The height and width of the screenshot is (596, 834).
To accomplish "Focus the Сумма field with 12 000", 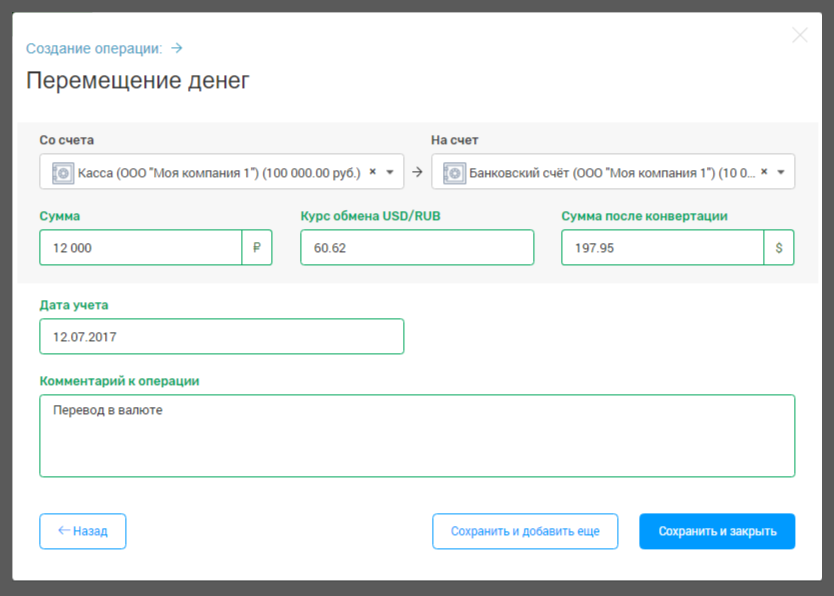I will coord(140,248).
